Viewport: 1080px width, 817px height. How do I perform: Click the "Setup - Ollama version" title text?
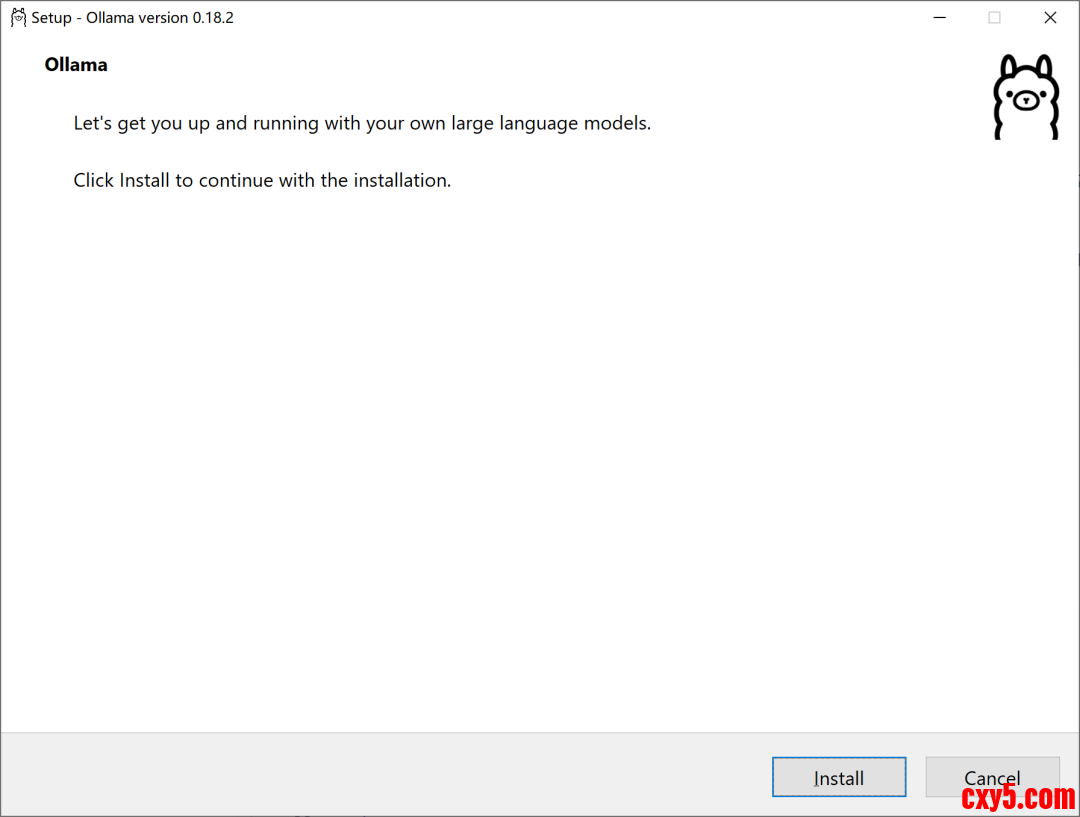(x=110, y=18)
